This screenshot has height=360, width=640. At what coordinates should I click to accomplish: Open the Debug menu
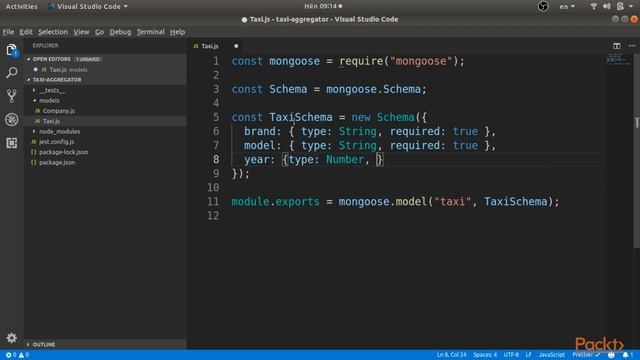(x=120, y=32)
